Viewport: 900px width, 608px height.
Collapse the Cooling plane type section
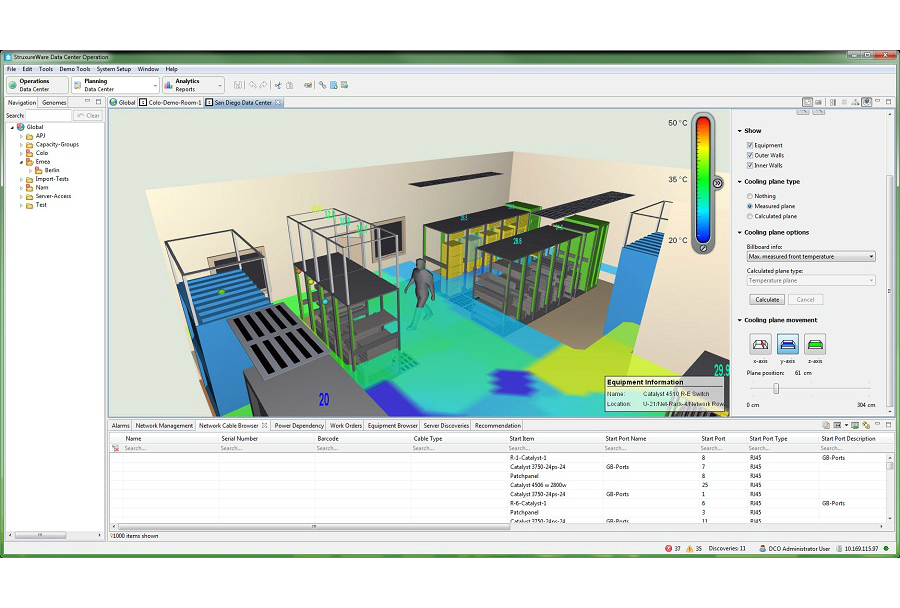pyautogui.click(x=740, y=181)
